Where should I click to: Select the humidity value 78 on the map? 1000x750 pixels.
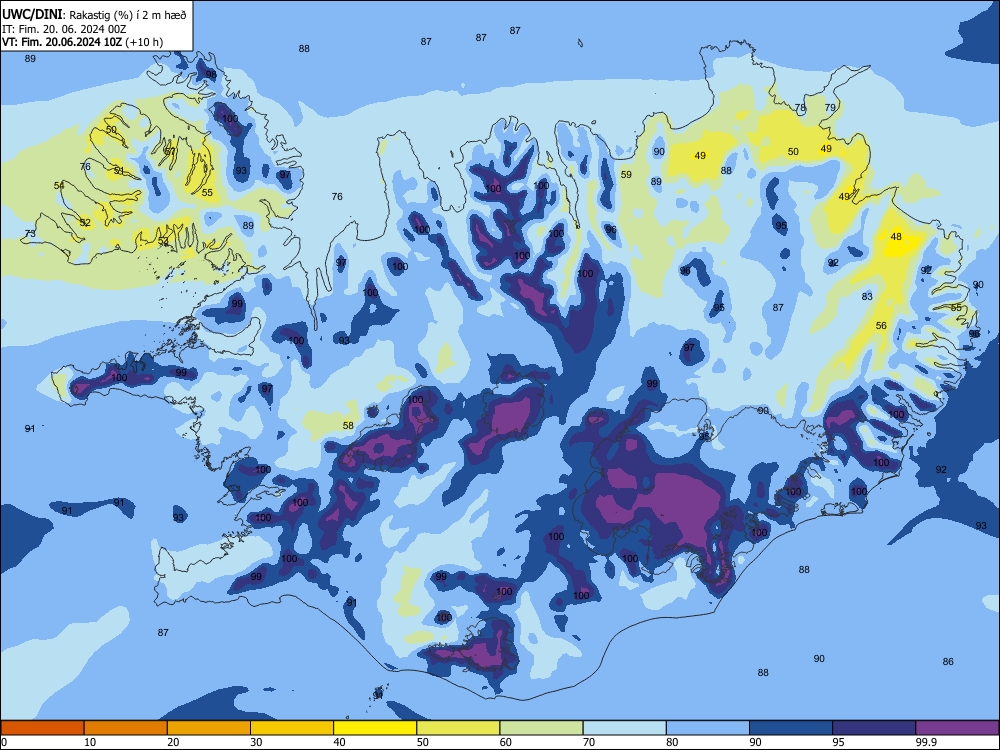point(800,108)
